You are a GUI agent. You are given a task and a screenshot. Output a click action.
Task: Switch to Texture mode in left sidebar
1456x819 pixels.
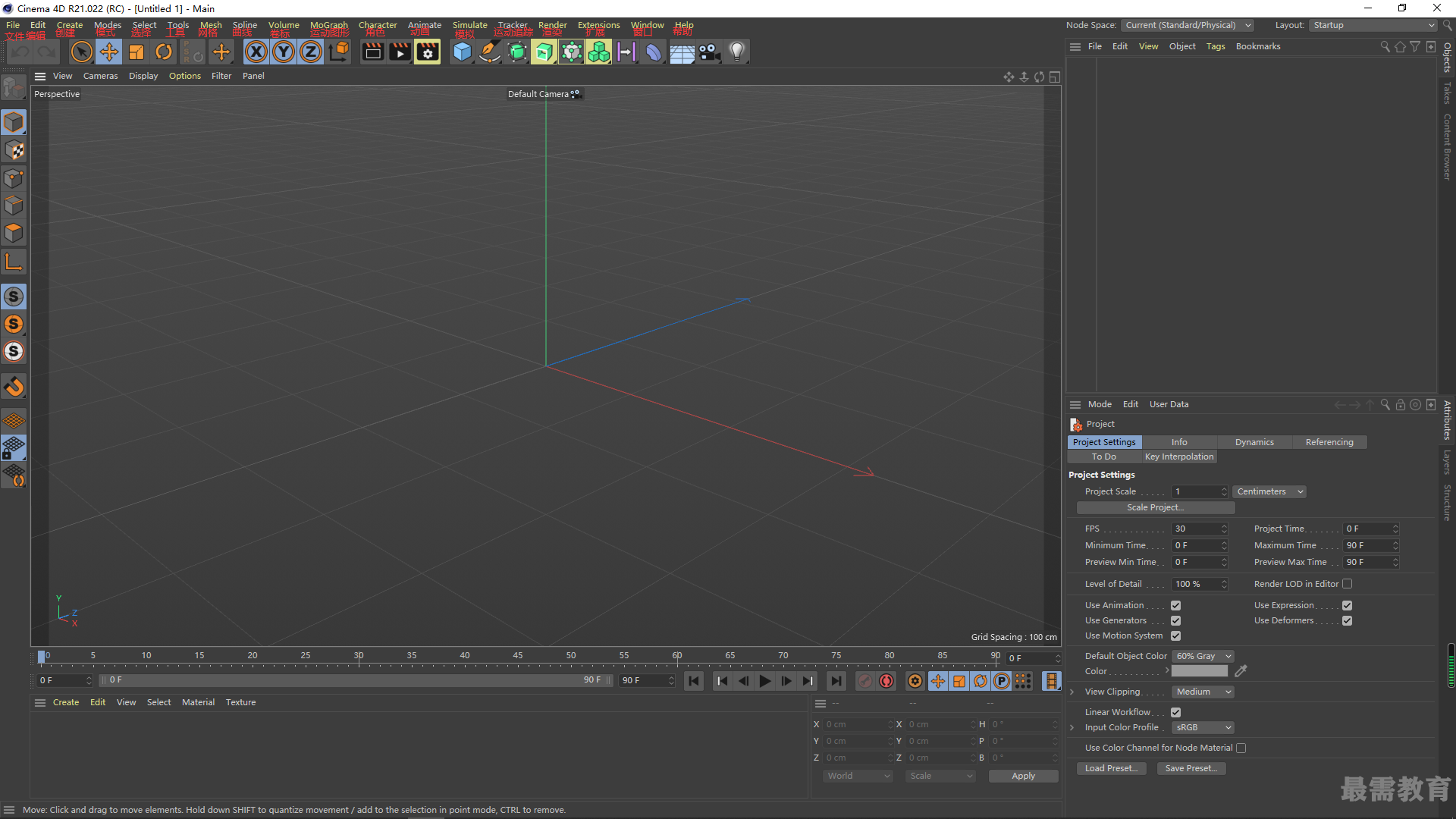(14, 150)
